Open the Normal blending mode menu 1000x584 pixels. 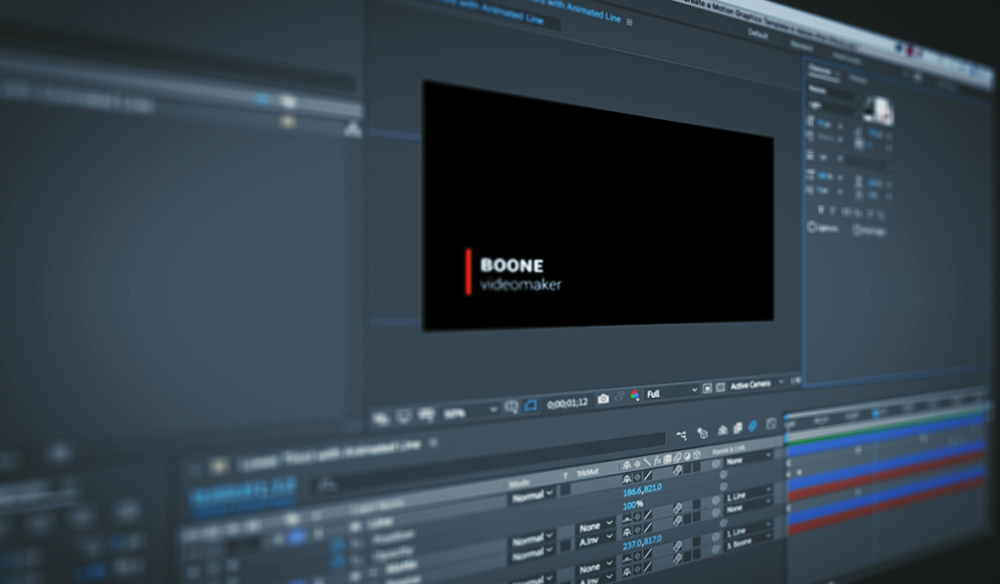(x=529, y=496)
